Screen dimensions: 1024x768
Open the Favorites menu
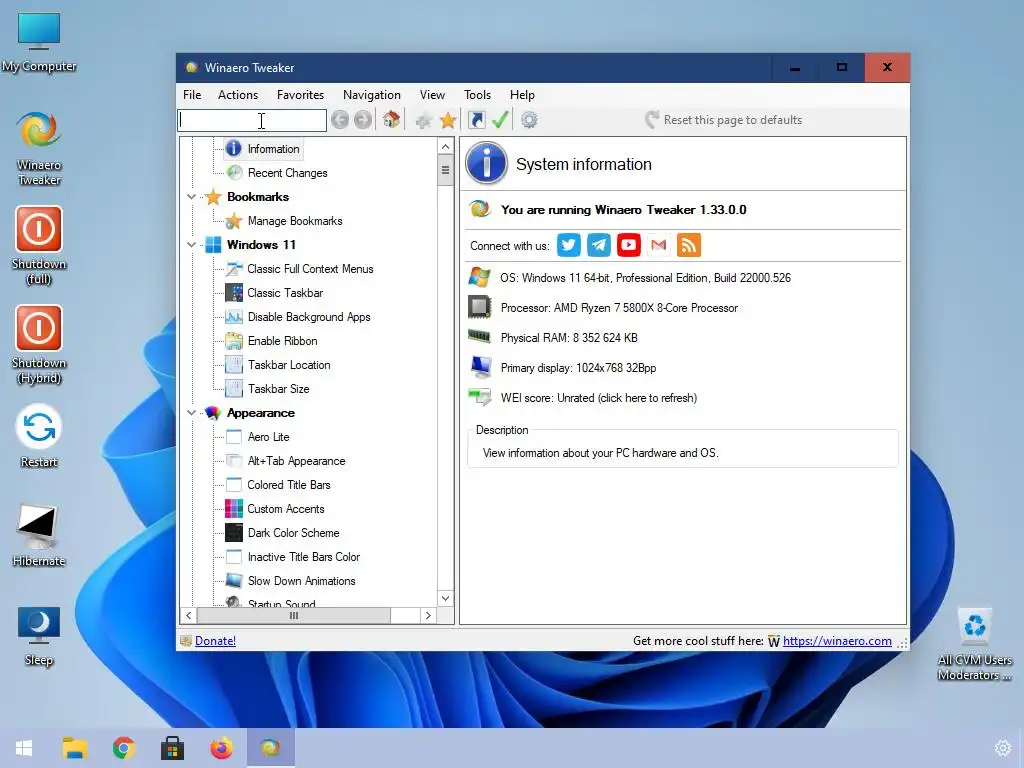point(300,95)
